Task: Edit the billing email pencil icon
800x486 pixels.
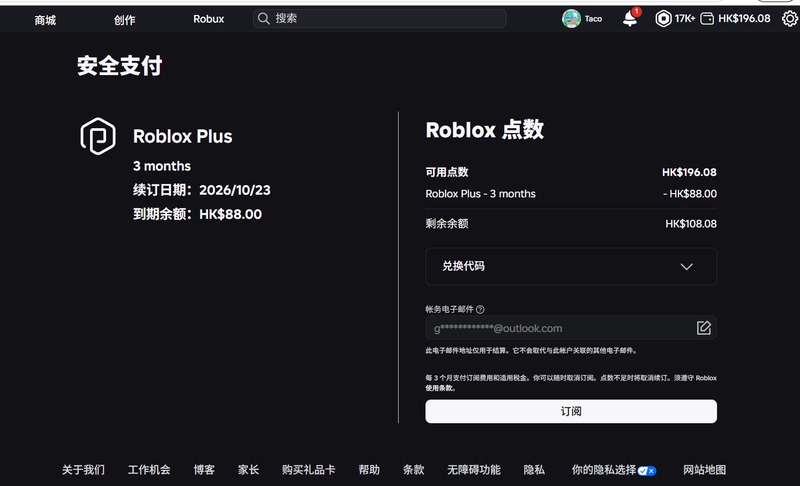Action: tap(704, 327)
